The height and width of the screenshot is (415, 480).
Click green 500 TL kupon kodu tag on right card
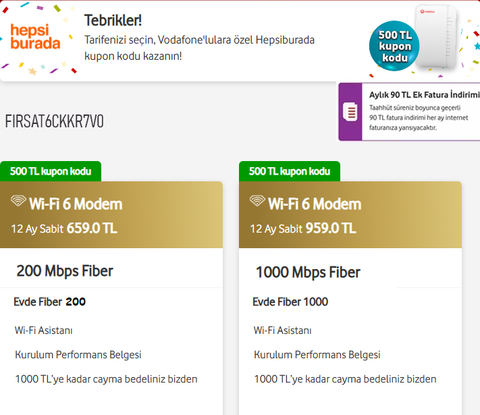(289, 171)
